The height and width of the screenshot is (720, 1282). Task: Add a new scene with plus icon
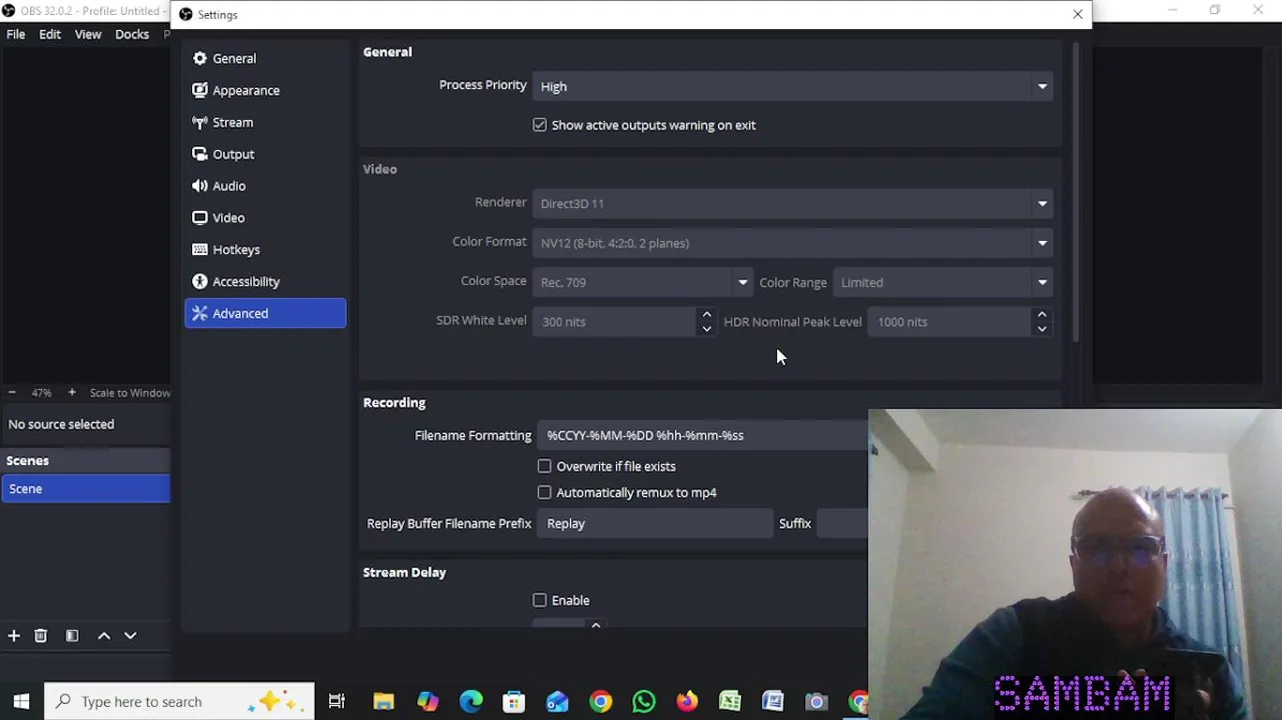tap(14, 636)
